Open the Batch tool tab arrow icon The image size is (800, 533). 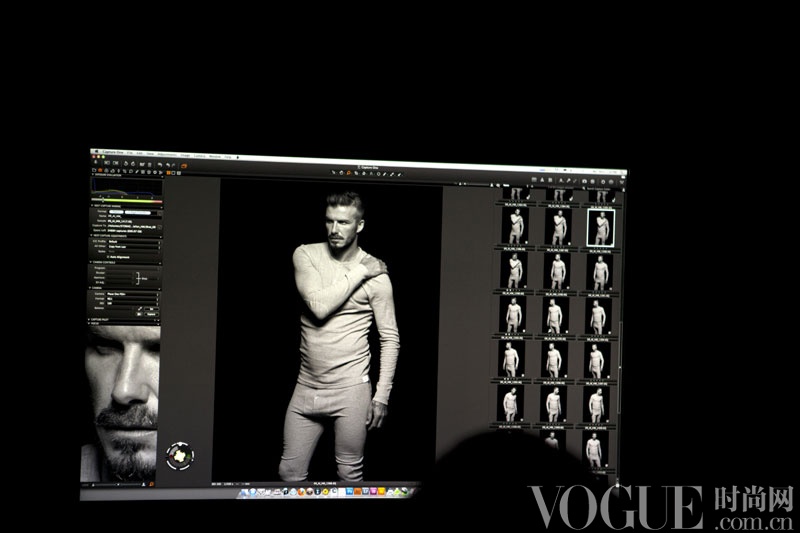point(161,172)
